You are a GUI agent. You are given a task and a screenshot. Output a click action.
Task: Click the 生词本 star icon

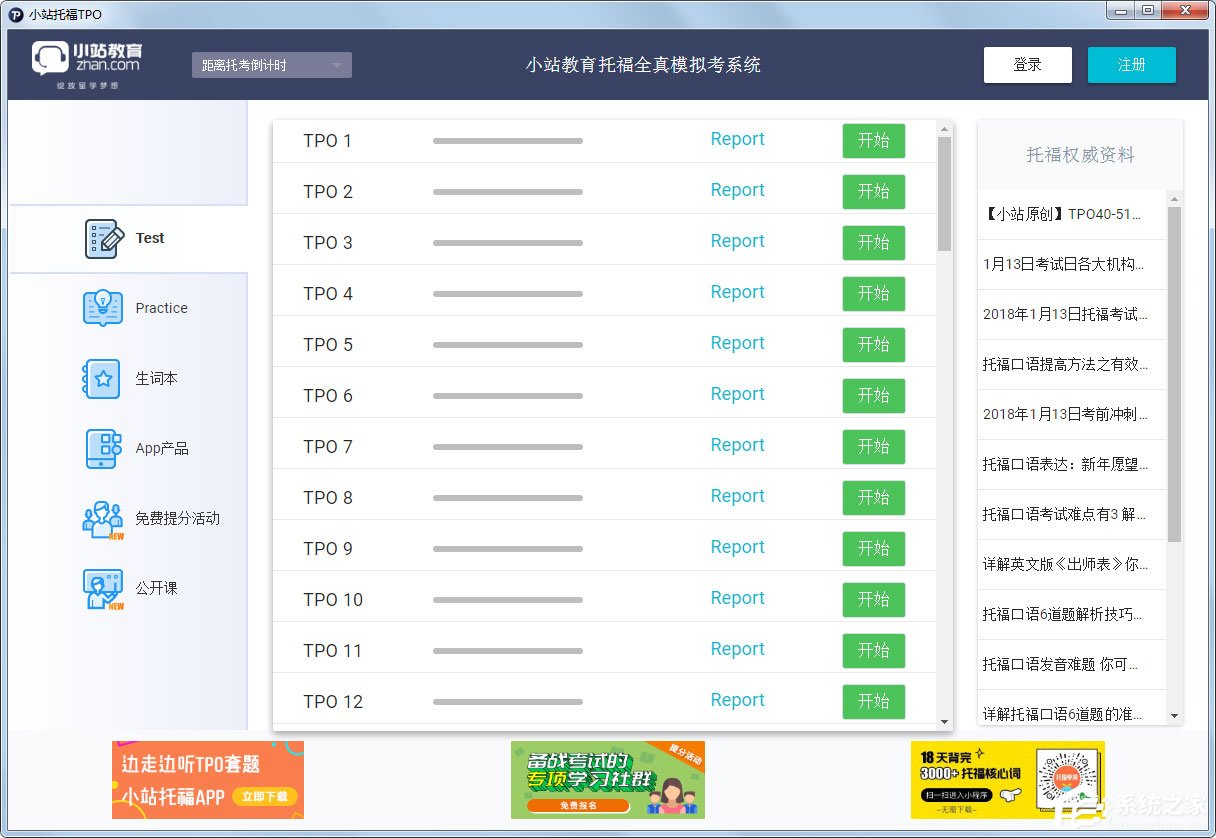[100, 378]
